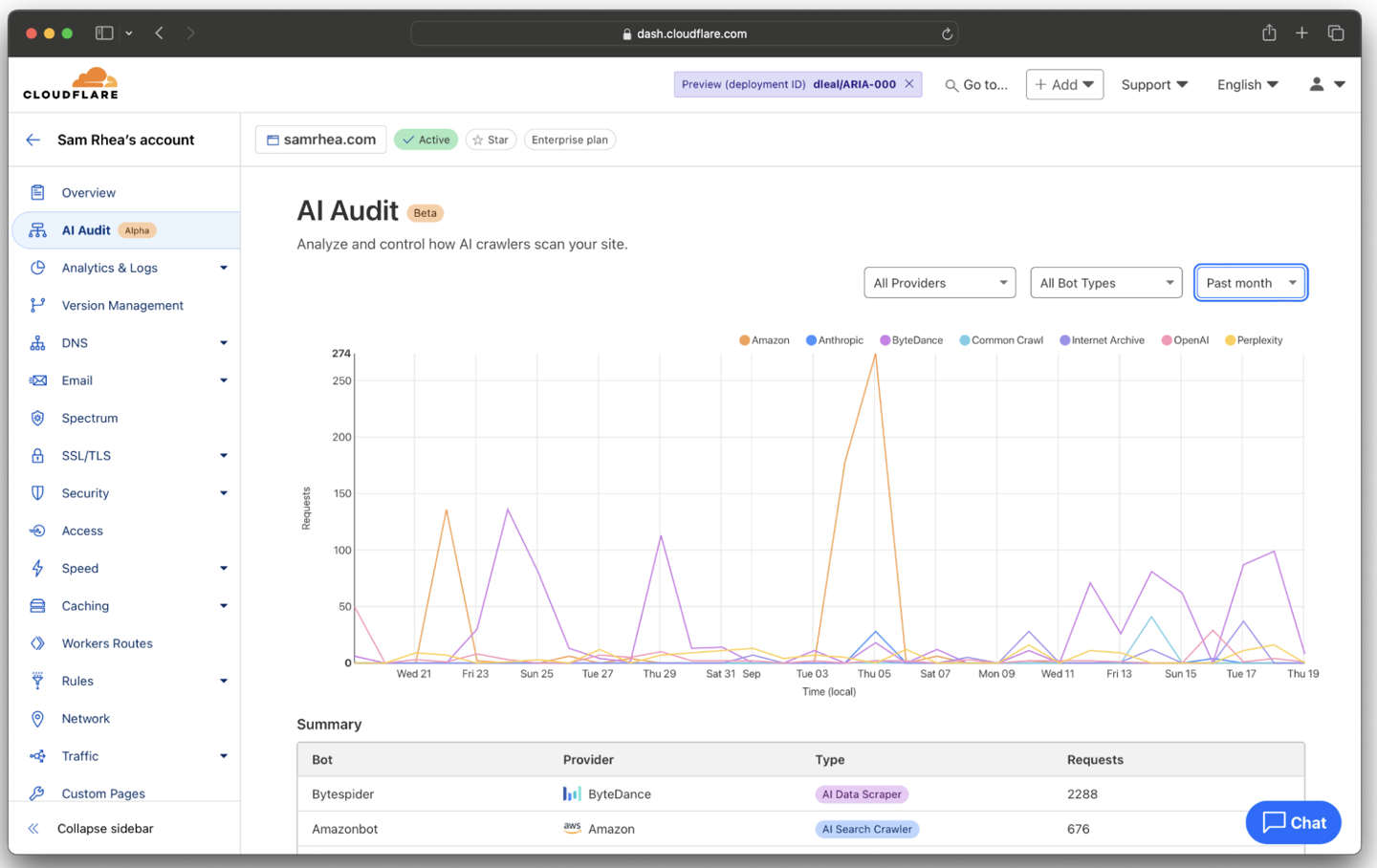Click the SSL/TLS padlock icon
1377x868 pixels.
coord(37,456)
